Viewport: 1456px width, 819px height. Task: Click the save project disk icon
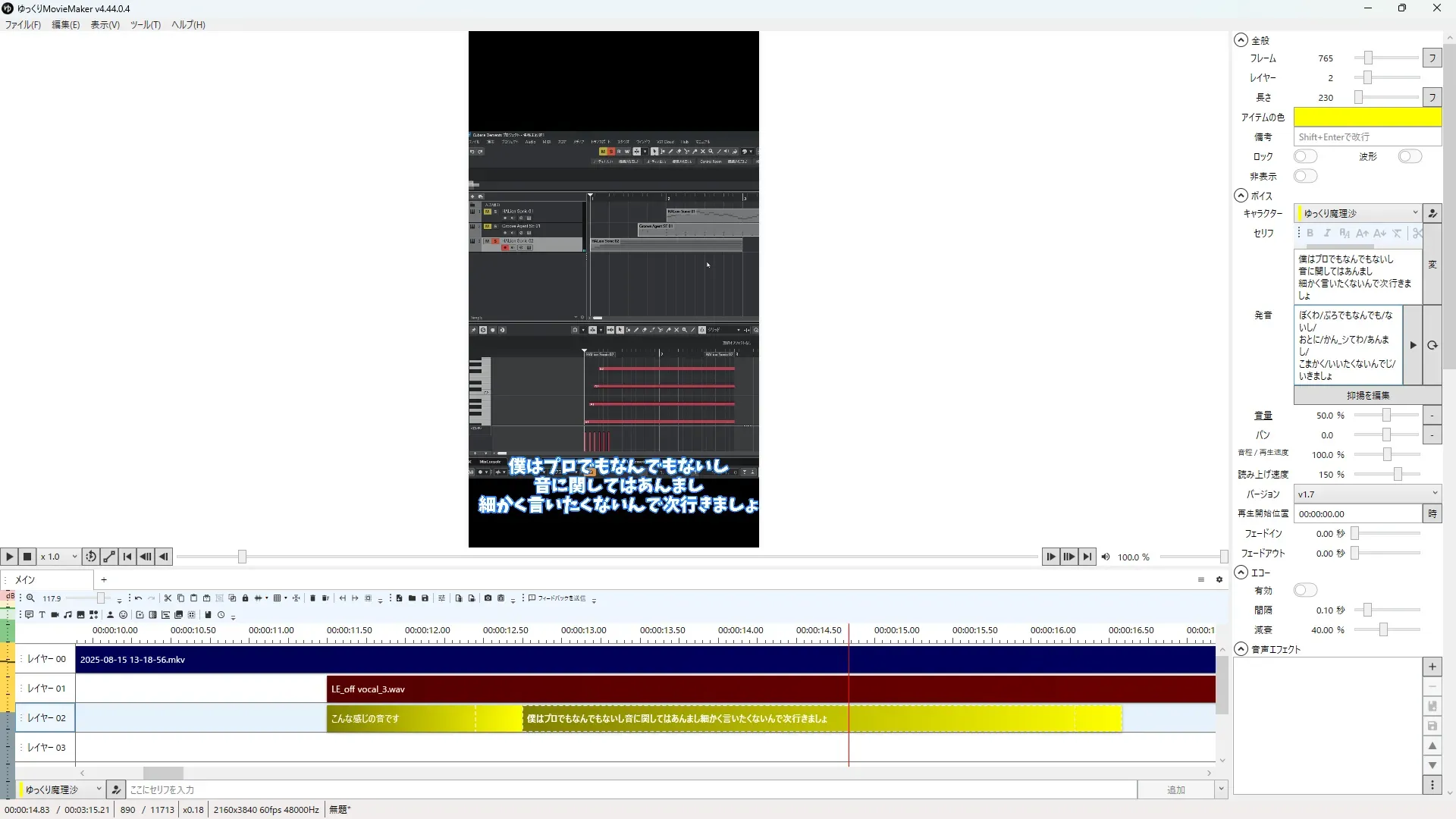coord(425,598)
